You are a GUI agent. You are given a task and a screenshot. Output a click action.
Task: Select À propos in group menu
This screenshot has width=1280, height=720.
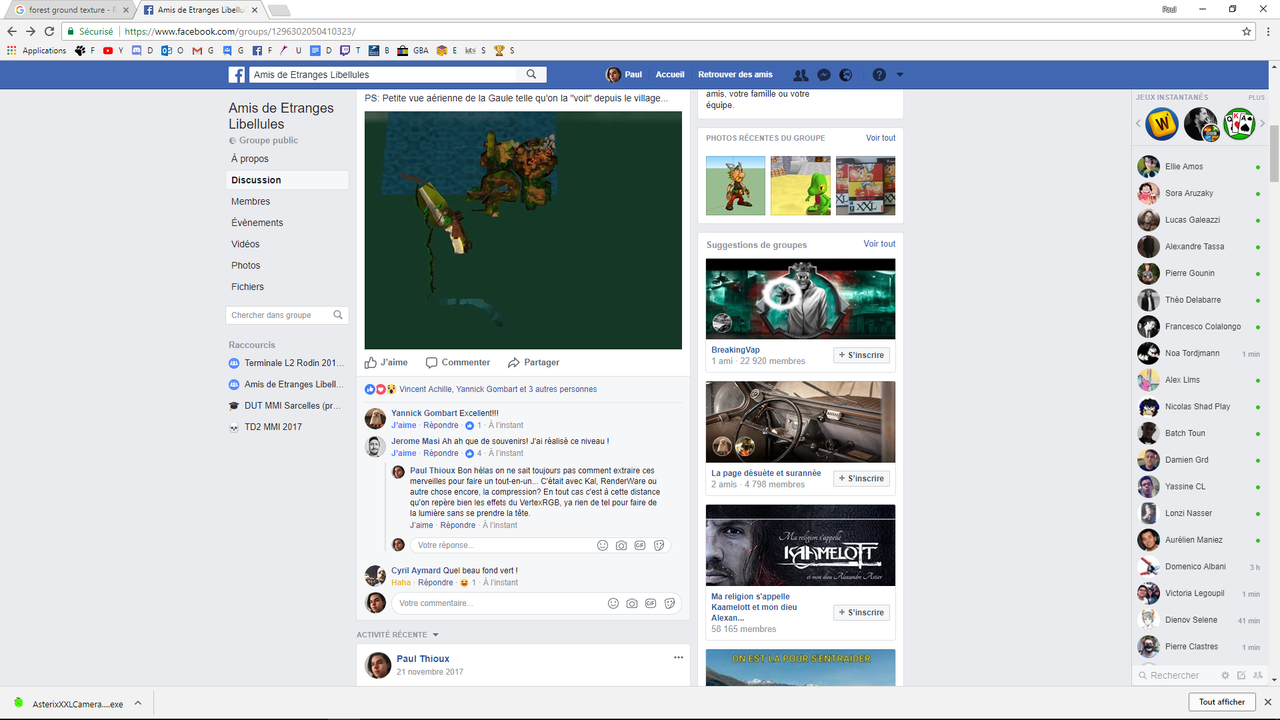point(250,159)
